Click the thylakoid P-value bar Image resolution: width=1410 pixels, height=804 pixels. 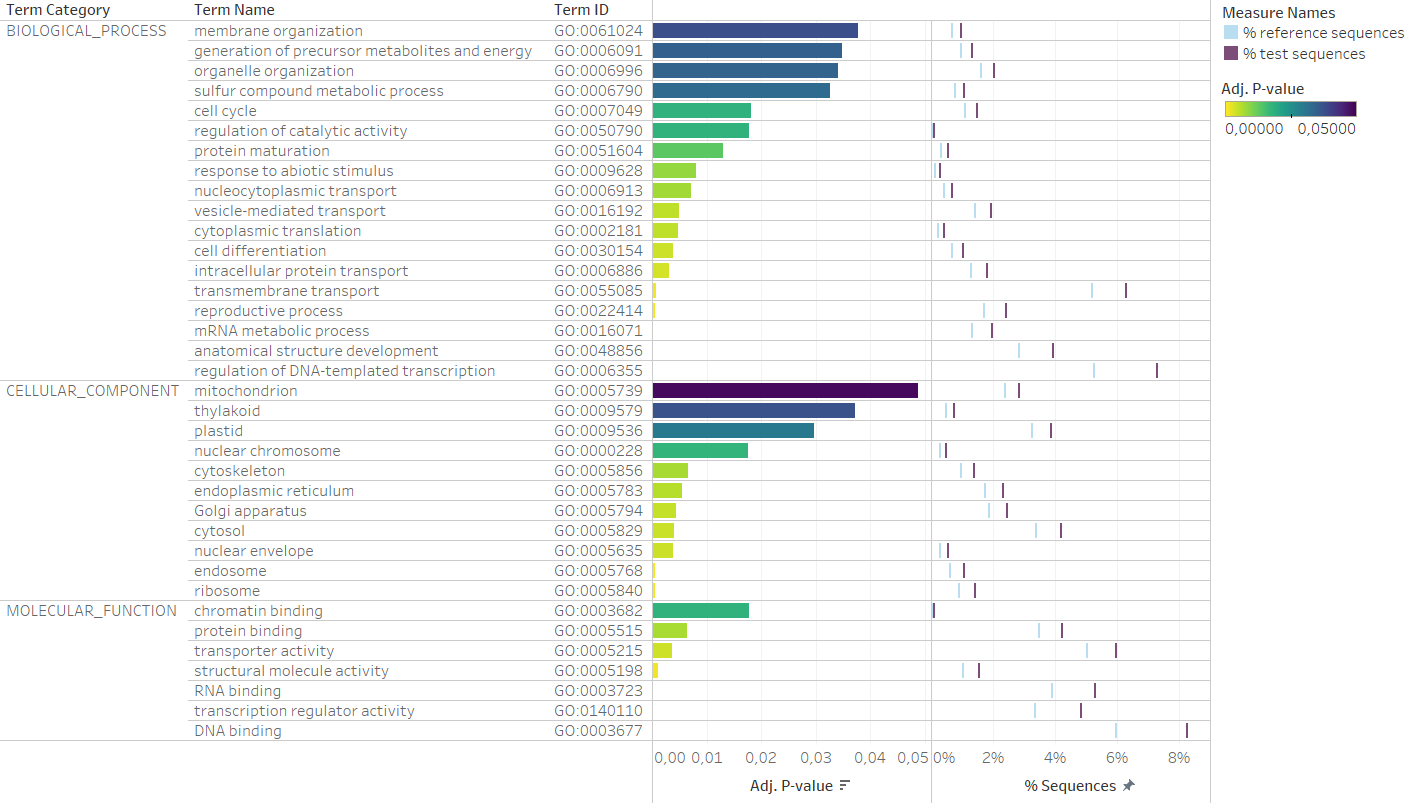point(753,411)
